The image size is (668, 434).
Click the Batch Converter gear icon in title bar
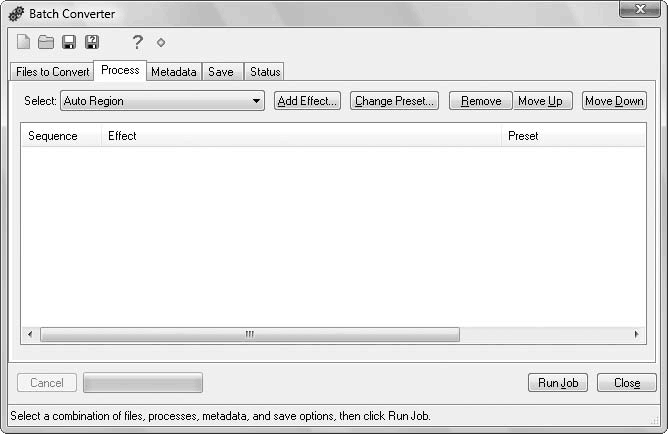16,14
